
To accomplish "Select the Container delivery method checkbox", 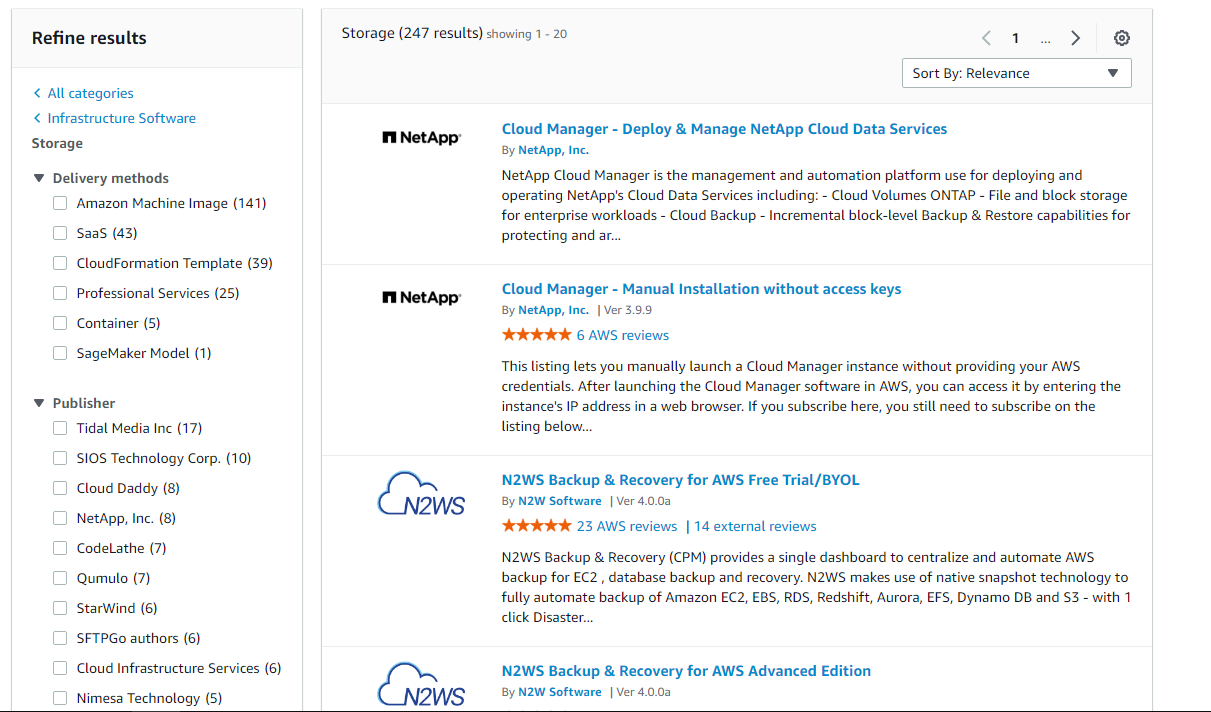I will tap(60, 323).
